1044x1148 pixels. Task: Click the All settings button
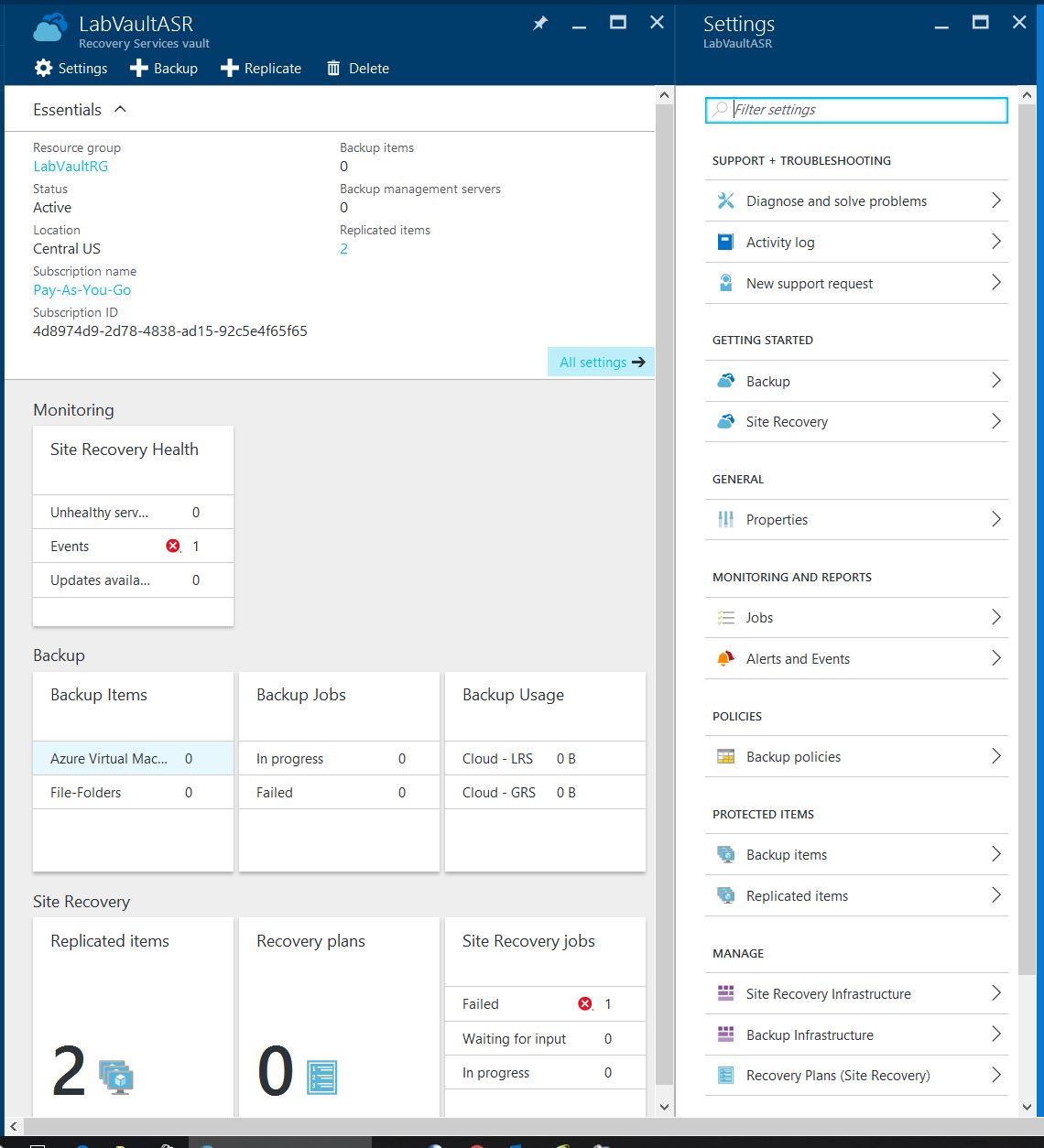coord(601,363)
